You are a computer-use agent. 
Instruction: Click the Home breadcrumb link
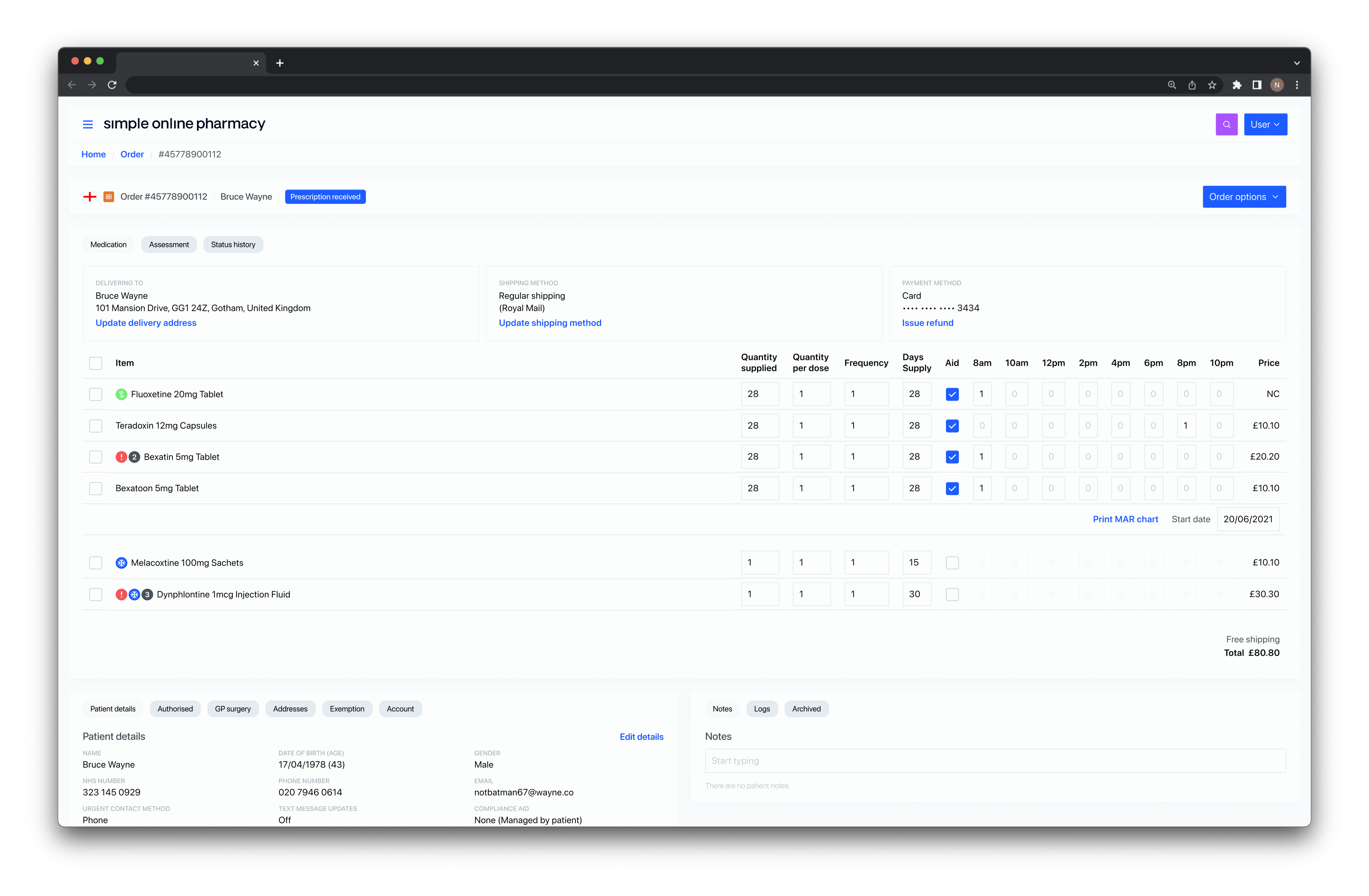pos(93,154)
